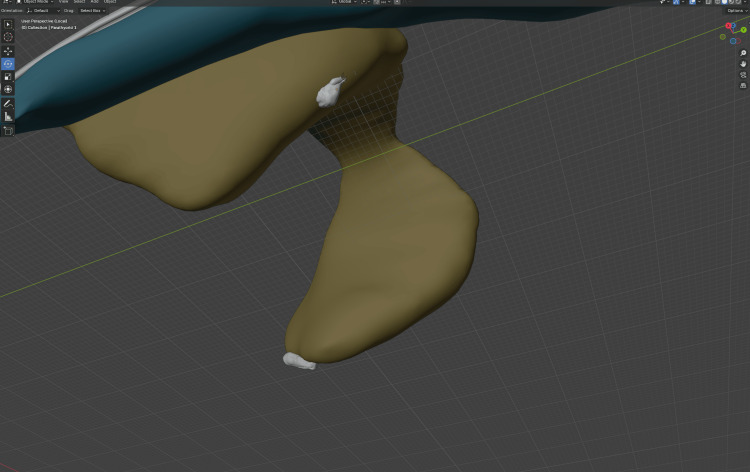Toggle the snapping magnet button
This screenshot has width=750, height=472.
click(x=376, y=2)
